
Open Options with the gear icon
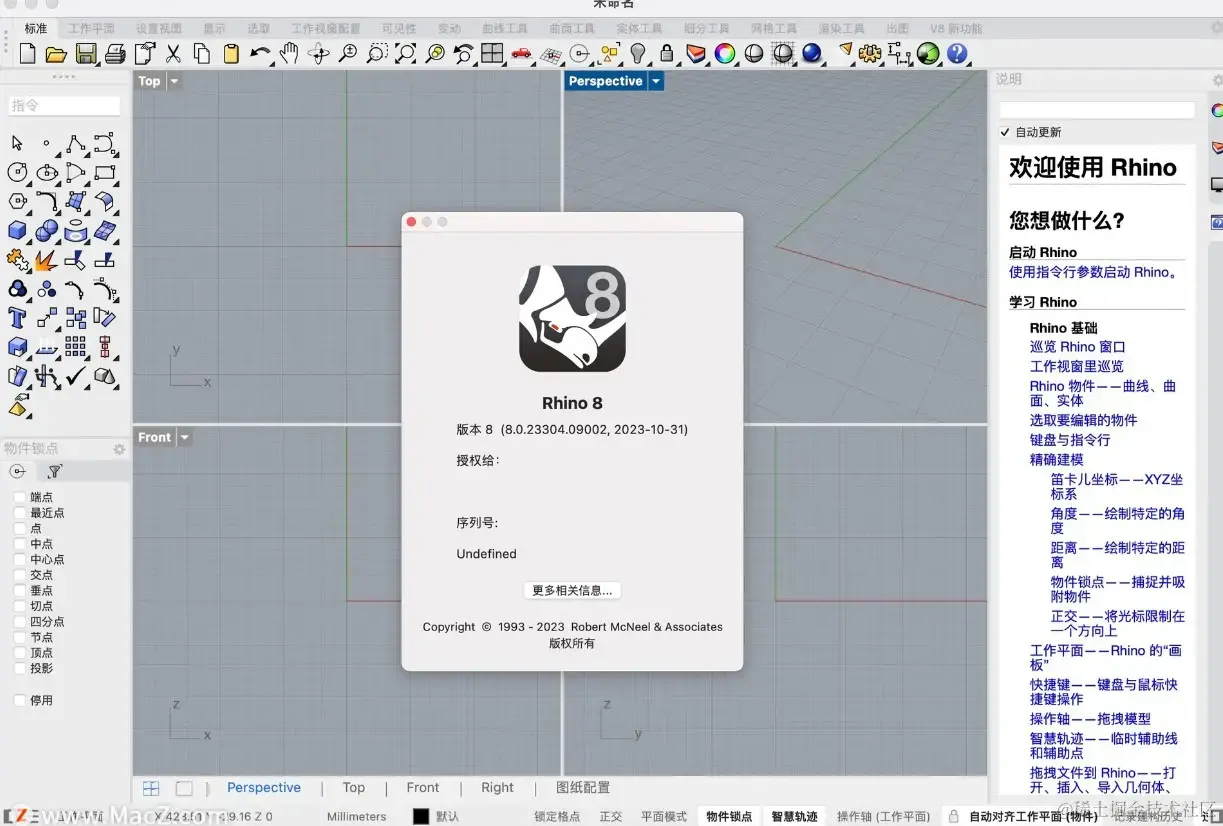tap(870, 53)
